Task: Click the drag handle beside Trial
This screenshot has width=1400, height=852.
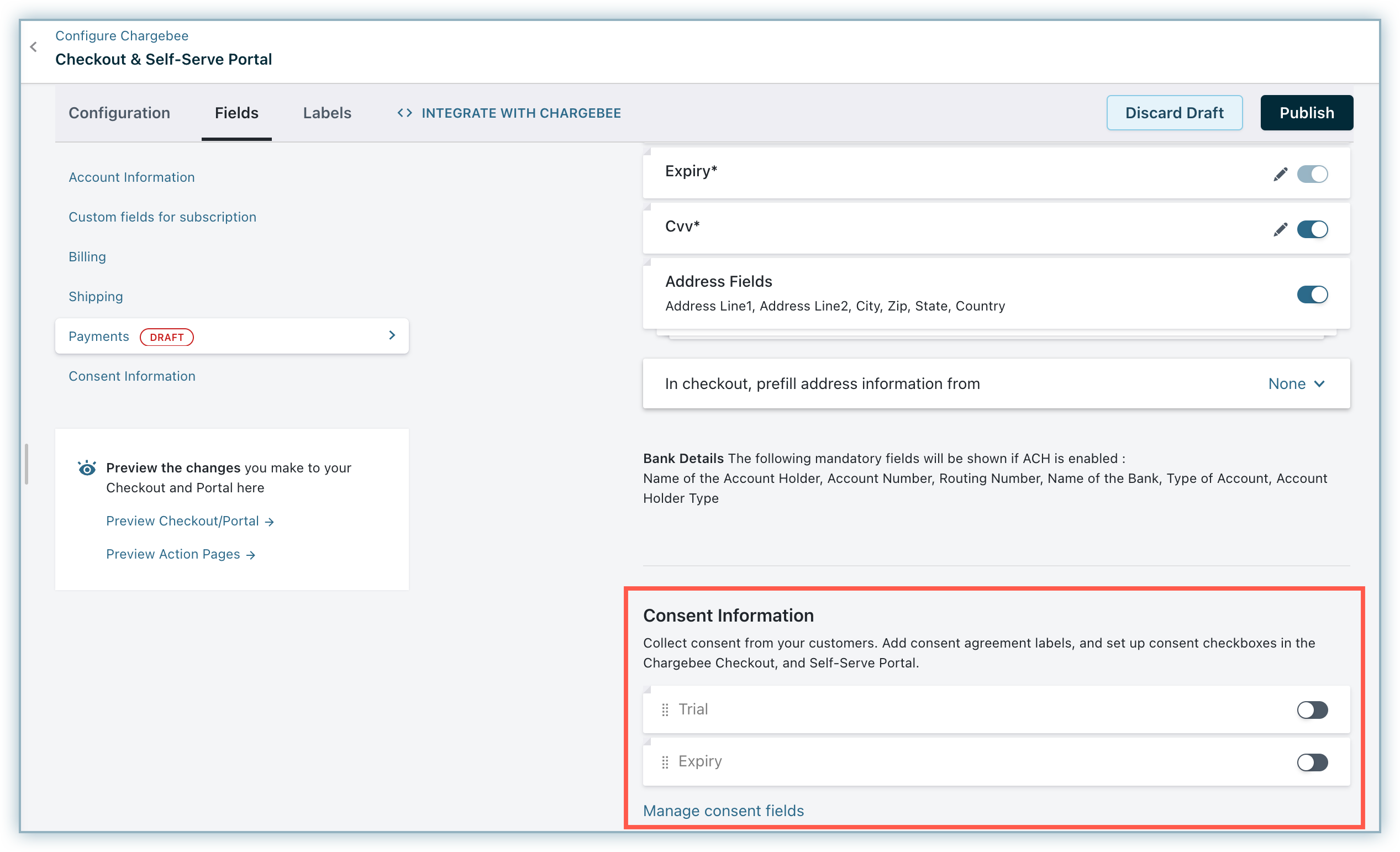Action: pyautogui.click(x=665, y=710)
